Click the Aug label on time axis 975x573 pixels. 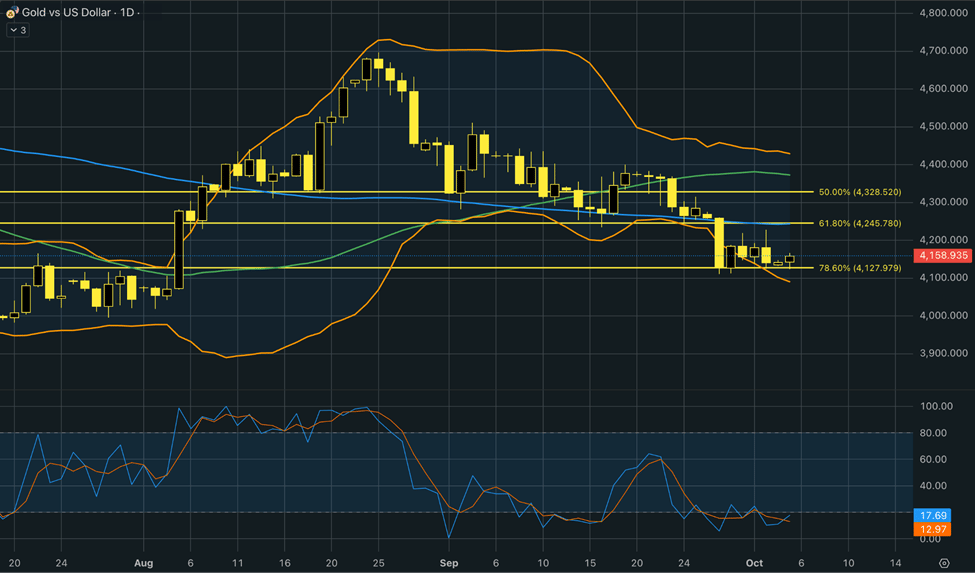[x=144, y=563]
